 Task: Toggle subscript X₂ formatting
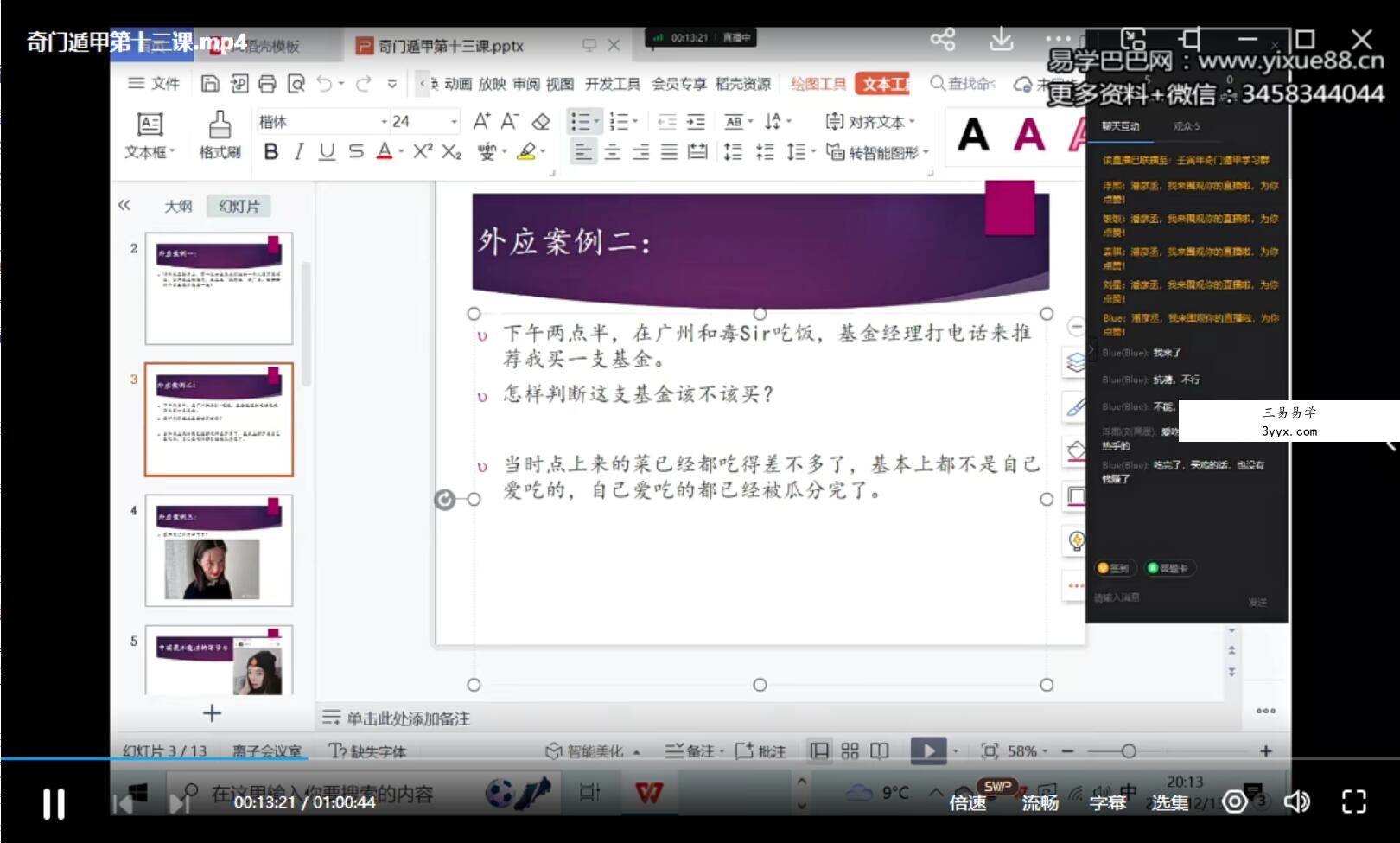click(451, 152)
